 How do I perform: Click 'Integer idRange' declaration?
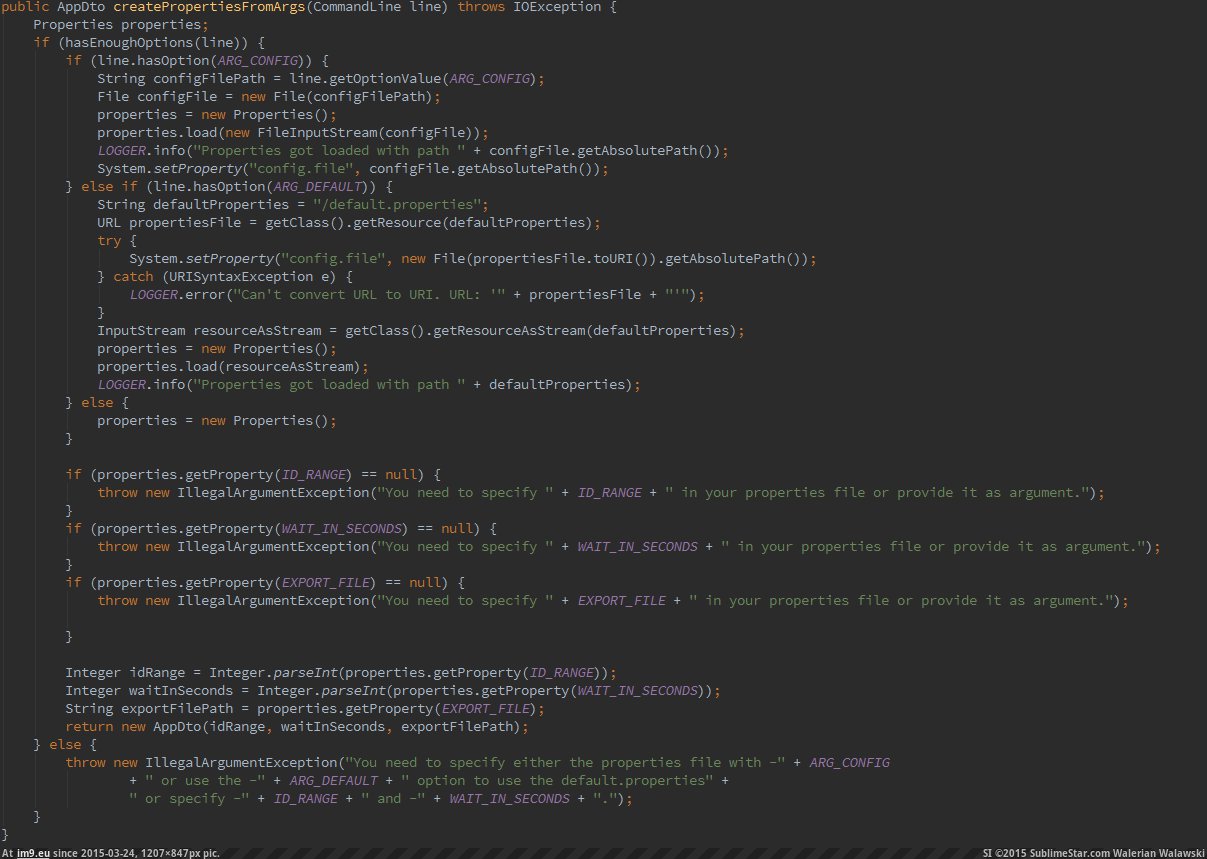(125, 673)
